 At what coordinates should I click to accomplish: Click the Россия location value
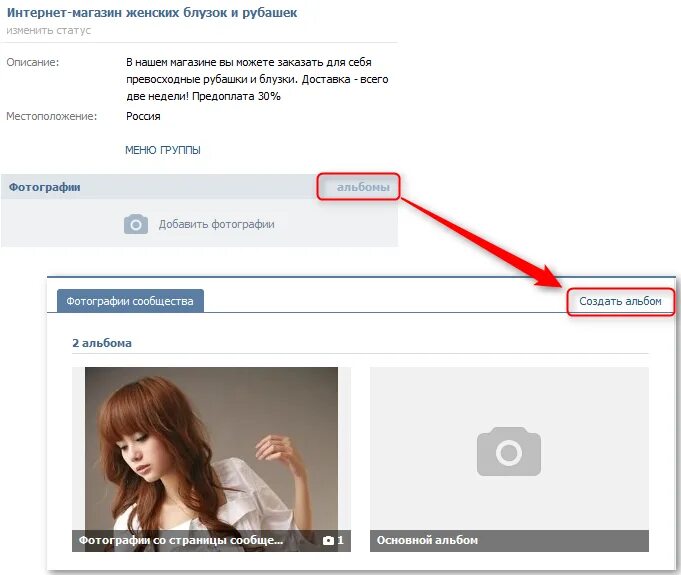143,116
